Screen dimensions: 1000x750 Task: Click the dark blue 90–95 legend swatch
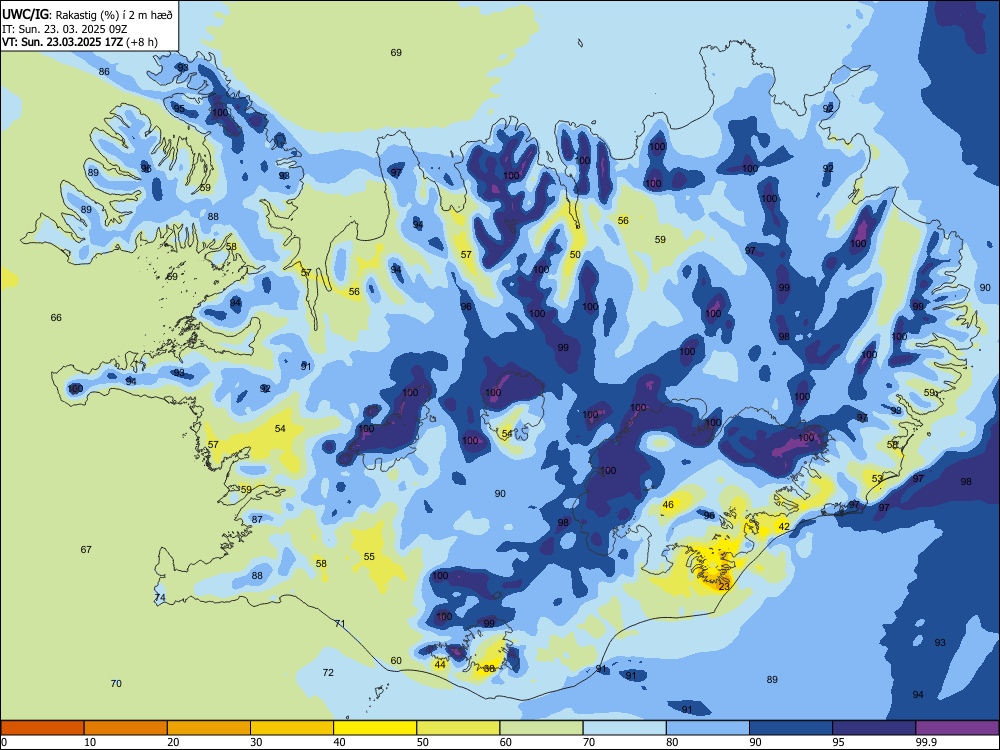(x=791, y=728)
